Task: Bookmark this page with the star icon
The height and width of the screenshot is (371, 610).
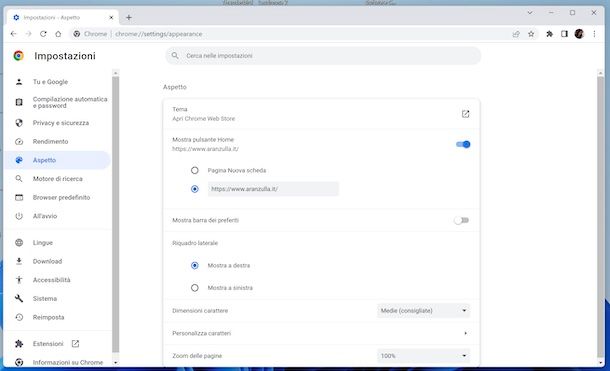Action: 531,34
